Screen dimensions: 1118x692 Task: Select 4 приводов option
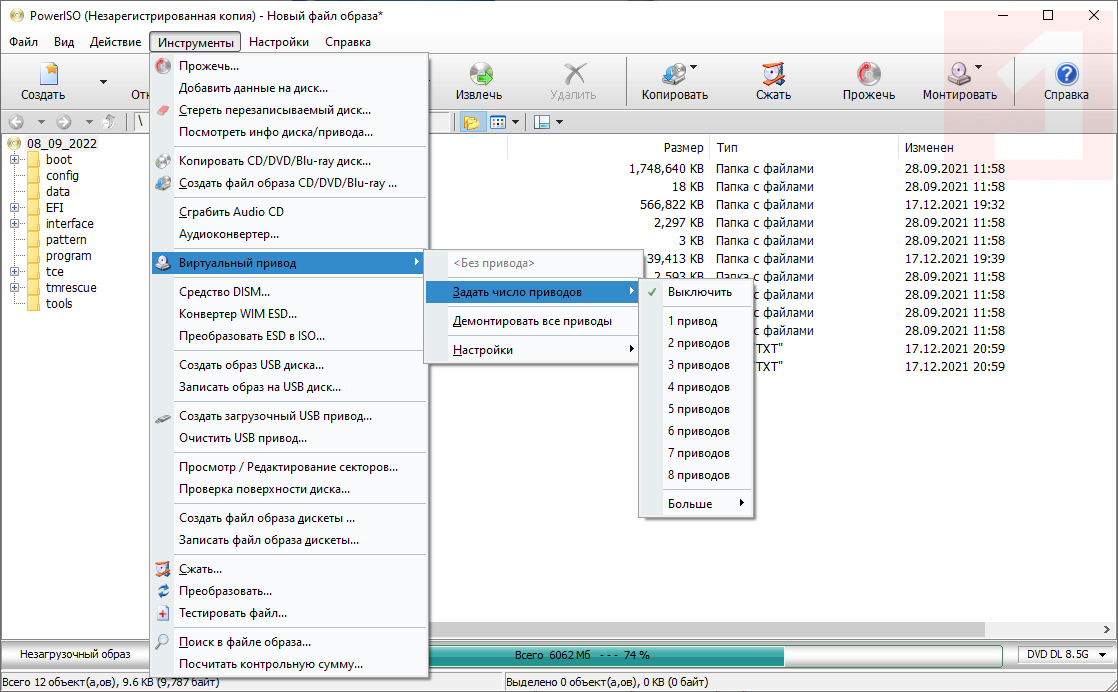tap(696, 388)
